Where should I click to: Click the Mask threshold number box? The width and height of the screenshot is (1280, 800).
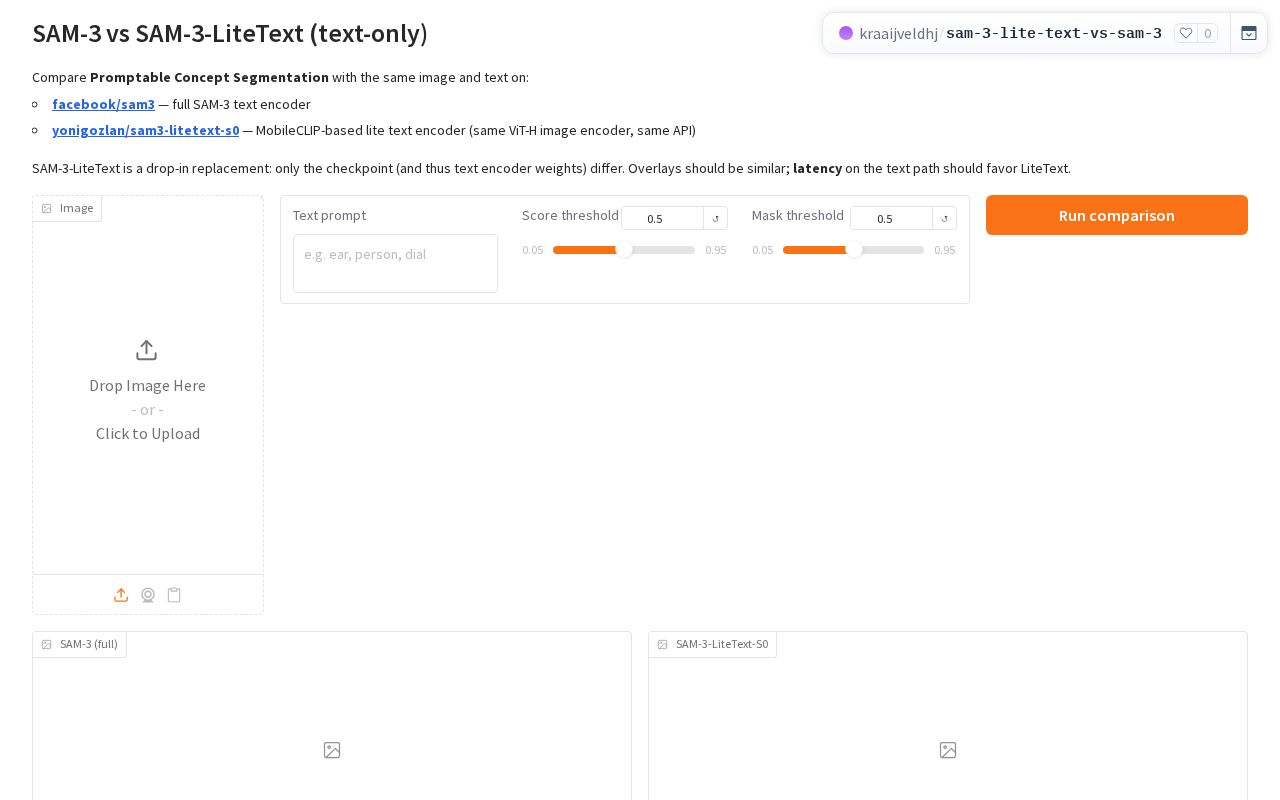pyautogui.click(x=891, y=218)
